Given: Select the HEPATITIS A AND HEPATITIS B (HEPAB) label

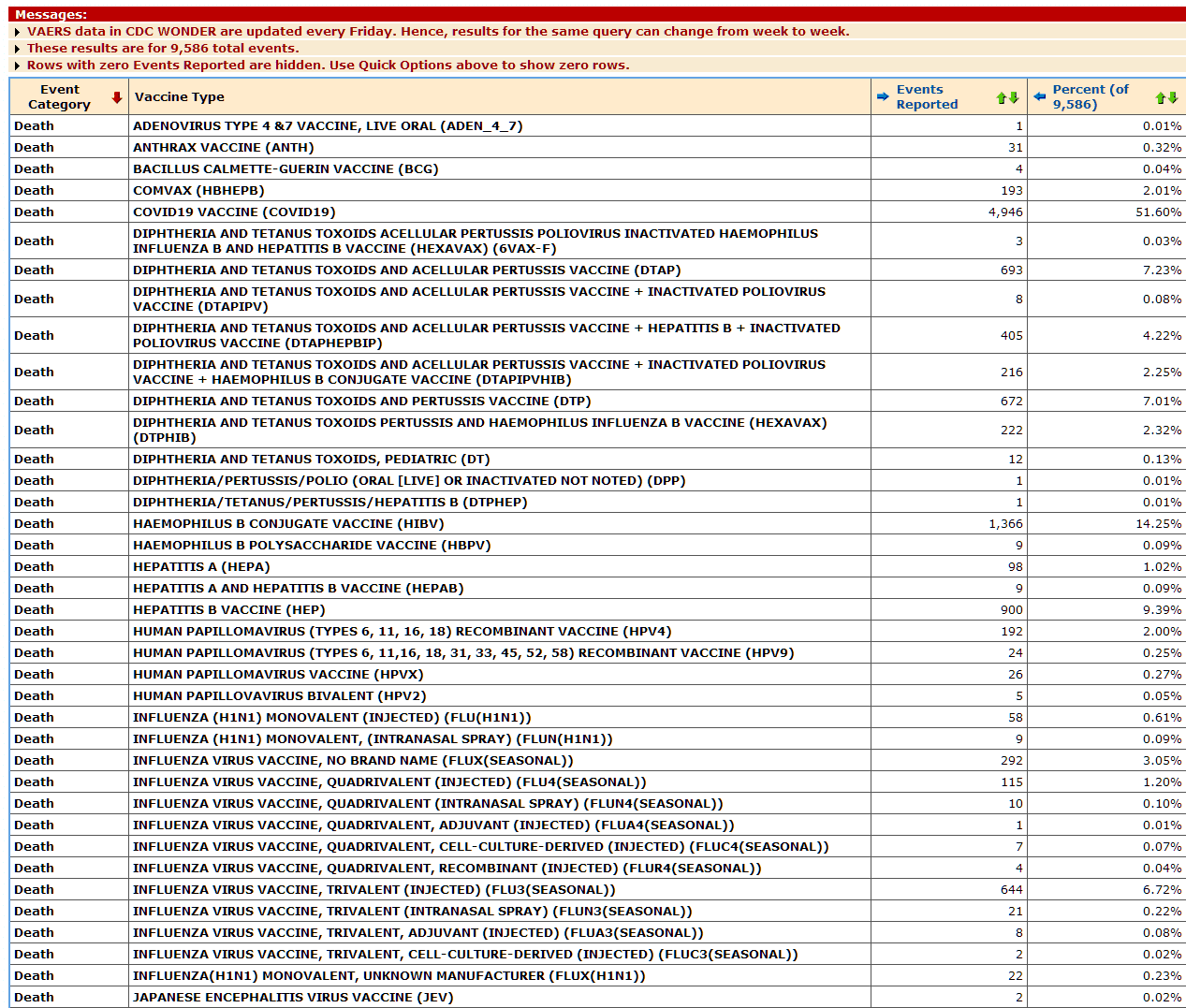Looking at the screenshot, I should [x=299, y=589].
